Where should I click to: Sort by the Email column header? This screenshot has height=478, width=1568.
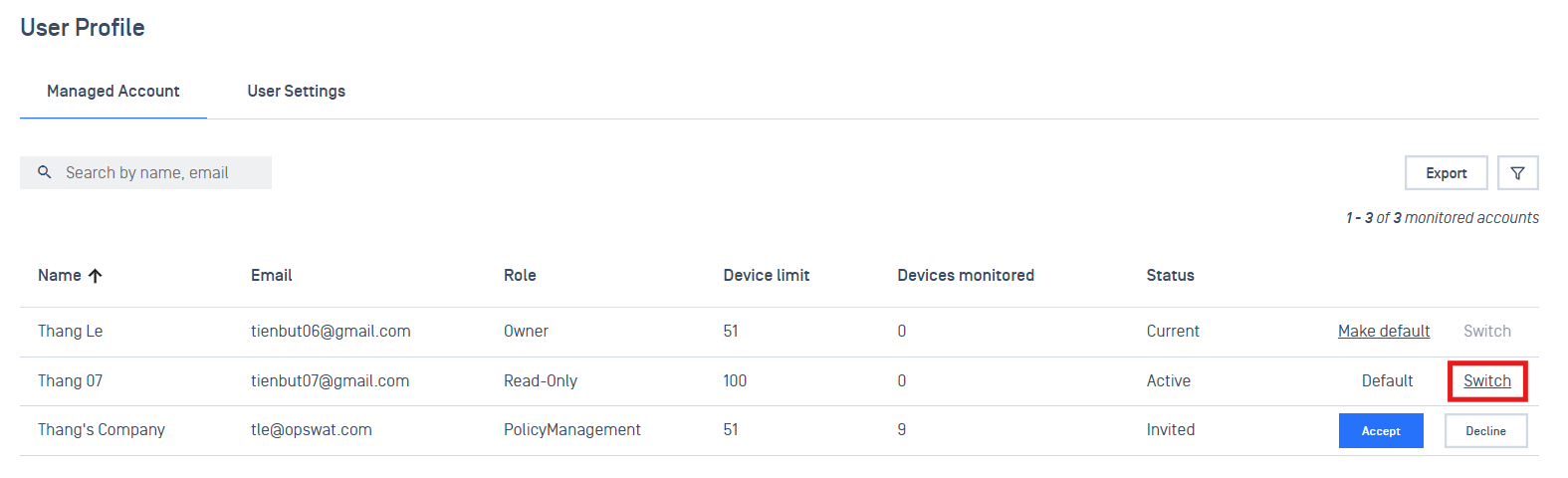click(x=271, y=276)
